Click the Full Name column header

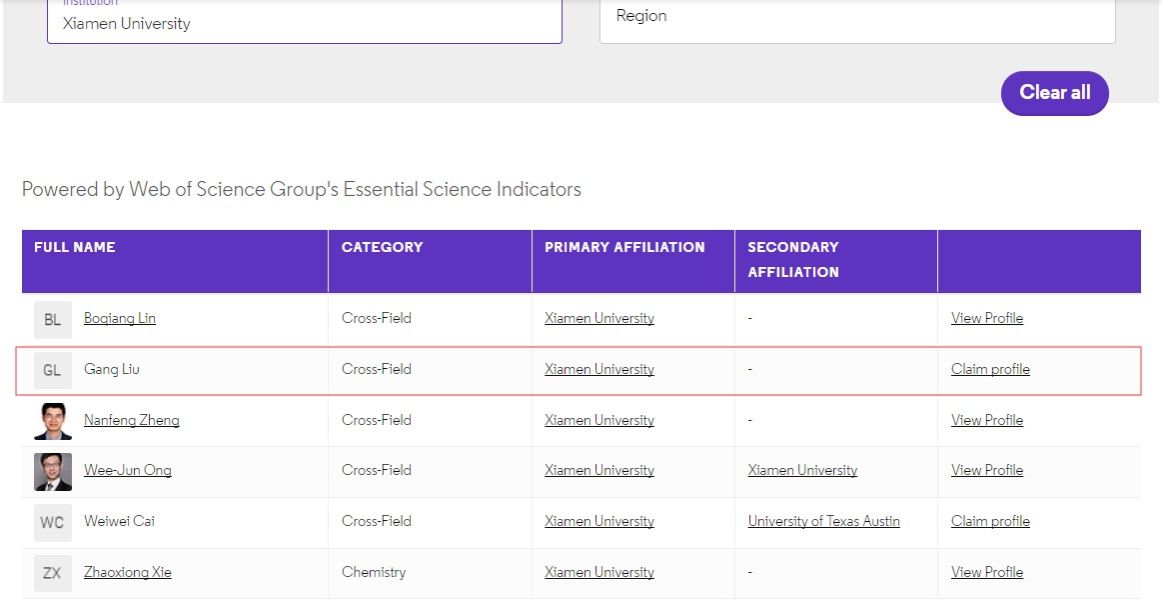[75, 248]
